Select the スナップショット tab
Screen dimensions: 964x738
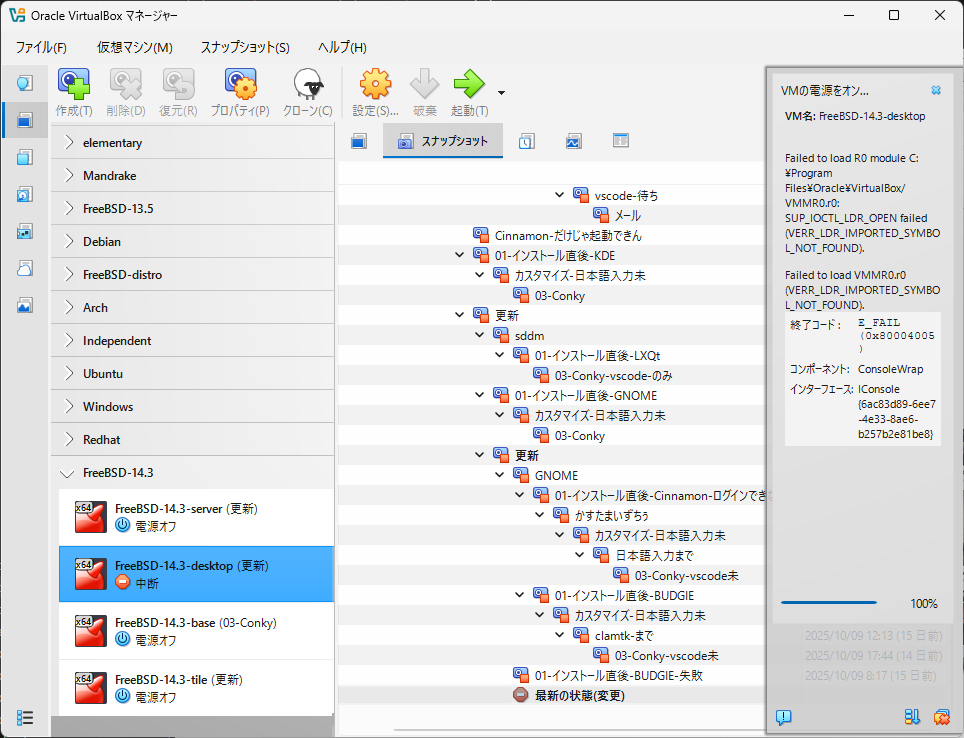443,141
